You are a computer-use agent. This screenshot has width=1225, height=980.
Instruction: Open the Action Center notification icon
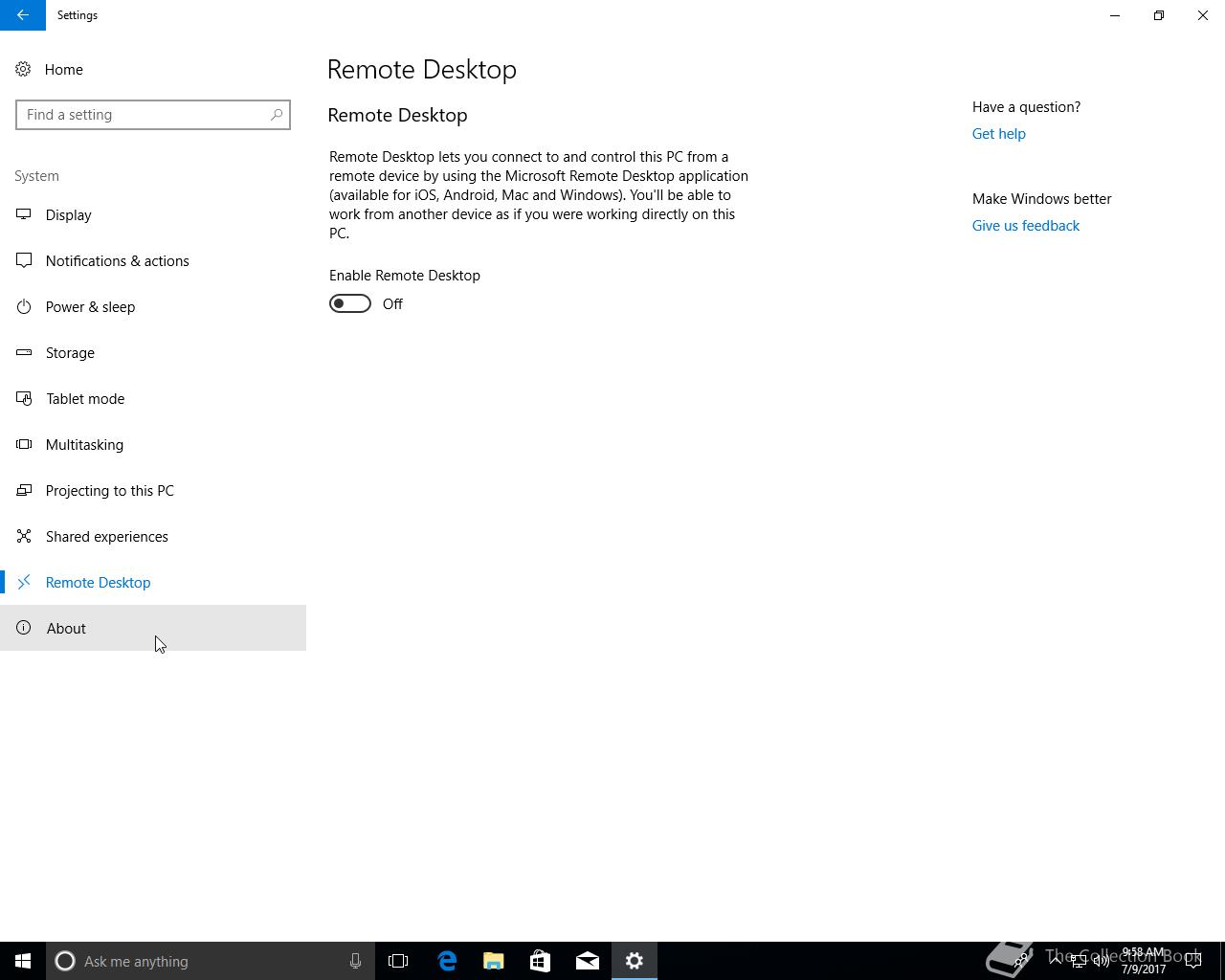point(1193,961)
